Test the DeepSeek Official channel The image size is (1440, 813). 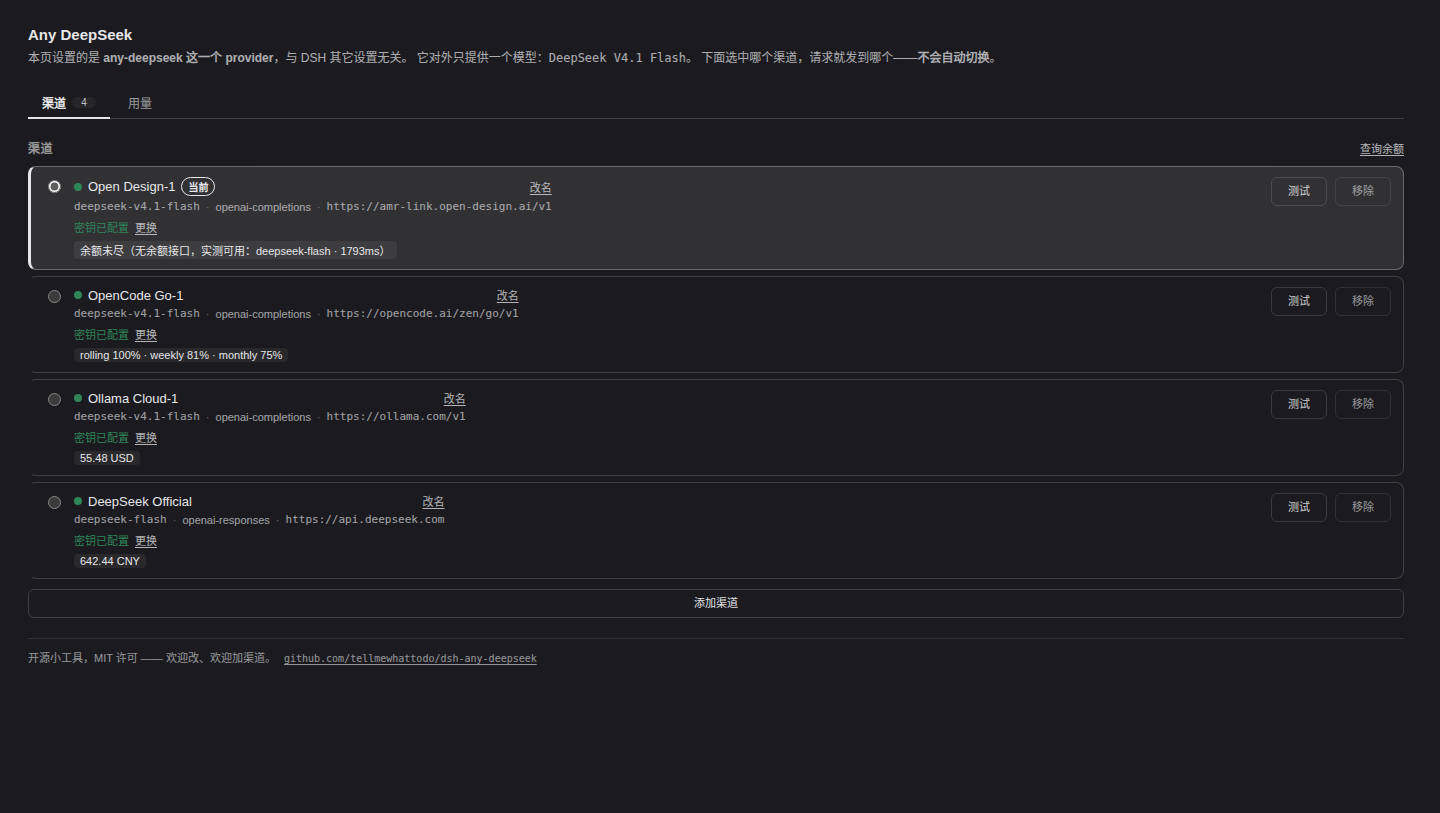[1298, 507]
